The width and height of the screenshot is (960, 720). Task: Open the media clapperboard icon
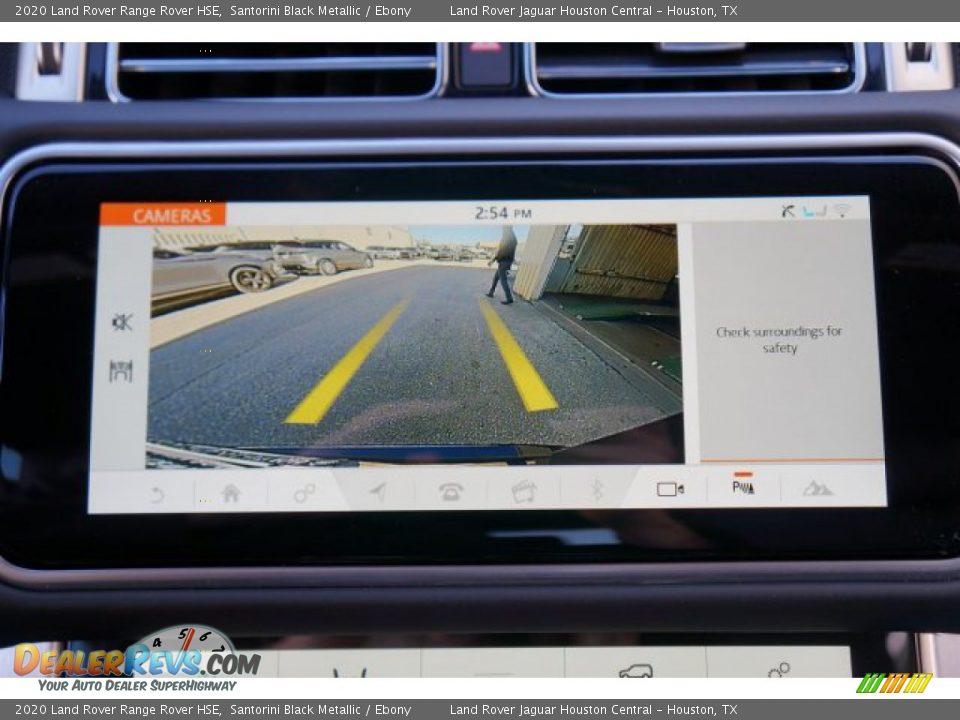tap(524, 491)
